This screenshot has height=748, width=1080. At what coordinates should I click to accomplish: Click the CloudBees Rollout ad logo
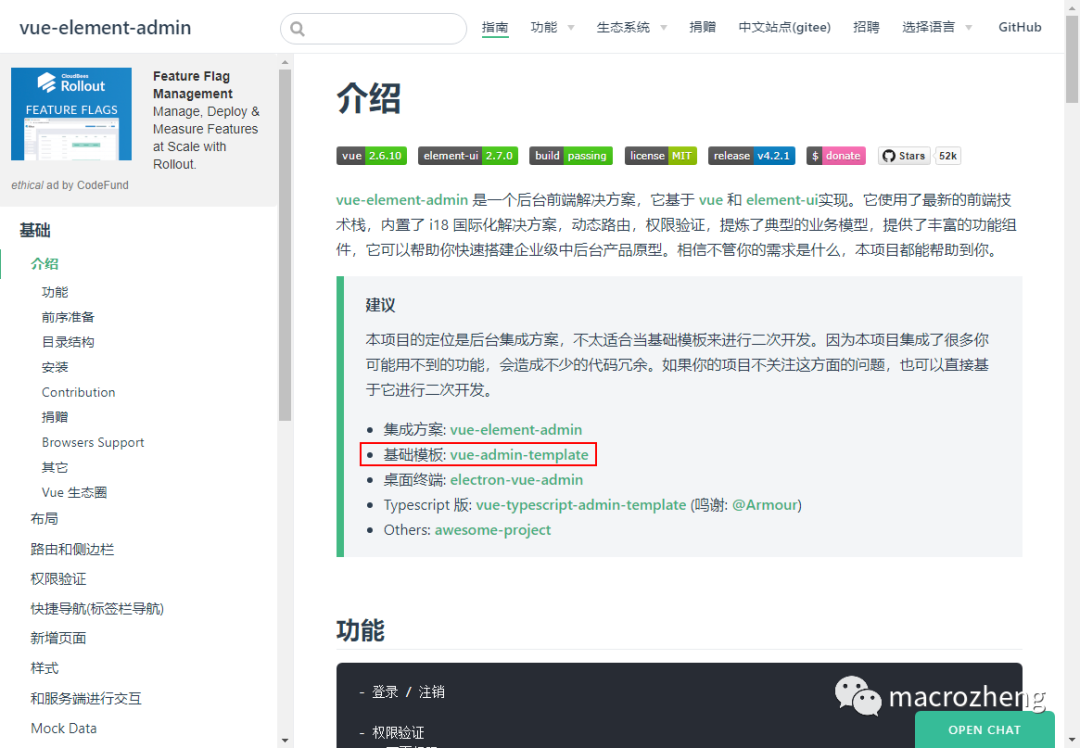[70, 113]
